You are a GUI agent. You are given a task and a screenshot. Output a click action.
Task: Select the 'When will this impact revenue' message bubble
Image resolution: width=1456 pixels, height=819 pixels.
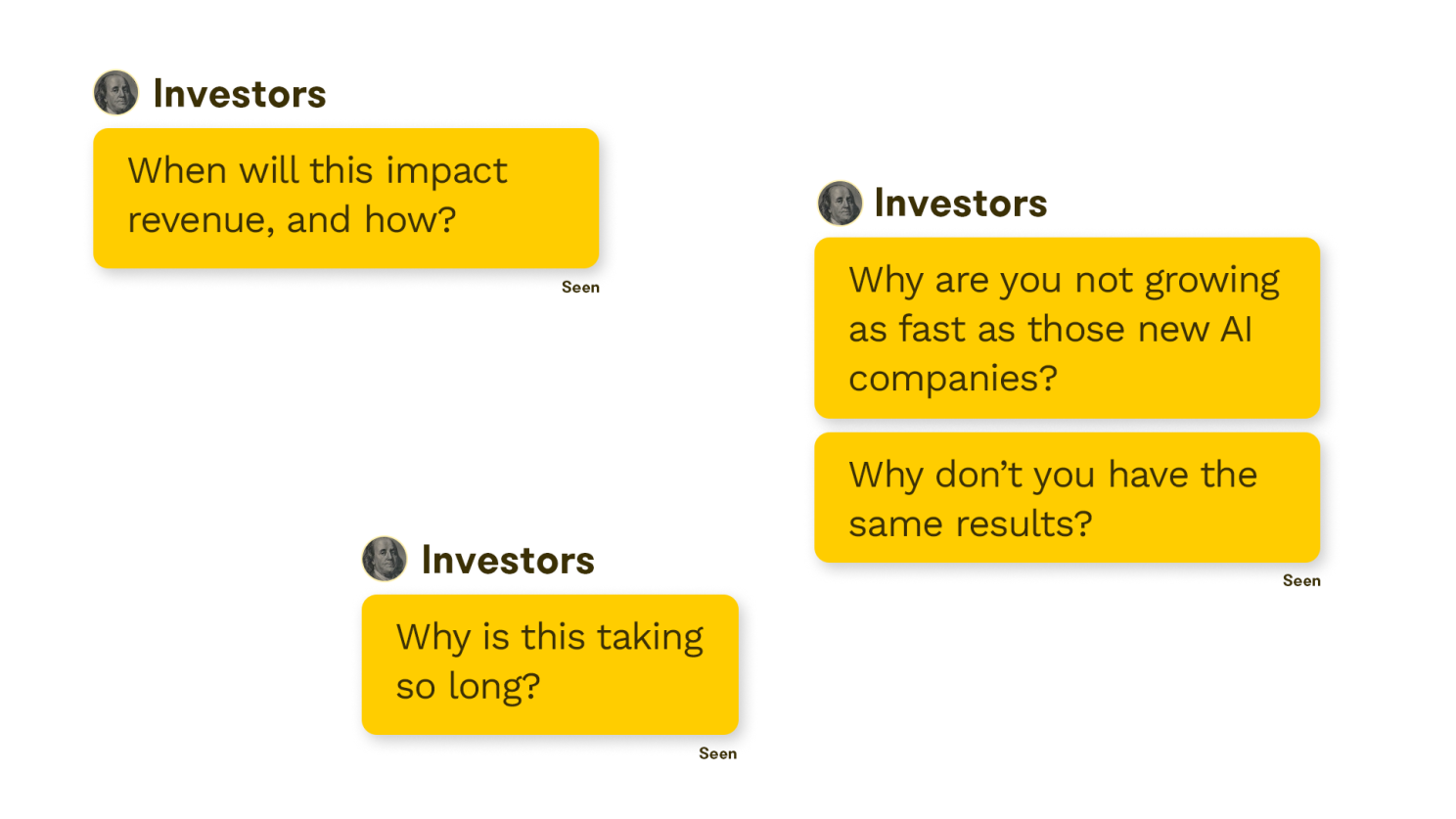(345, 198)
